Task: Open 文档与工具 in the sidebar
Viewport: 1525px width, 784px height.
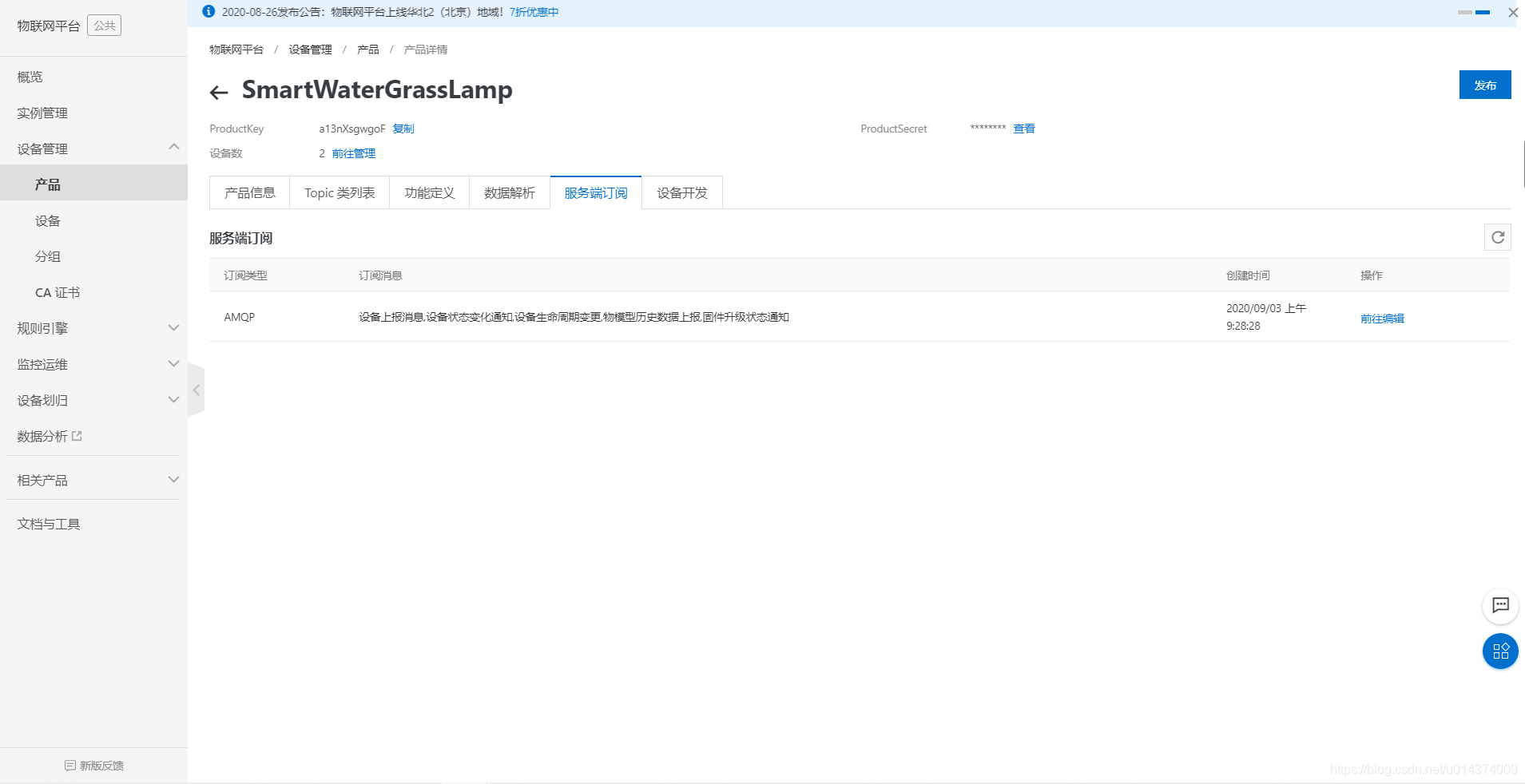Action: pos(49,524)
